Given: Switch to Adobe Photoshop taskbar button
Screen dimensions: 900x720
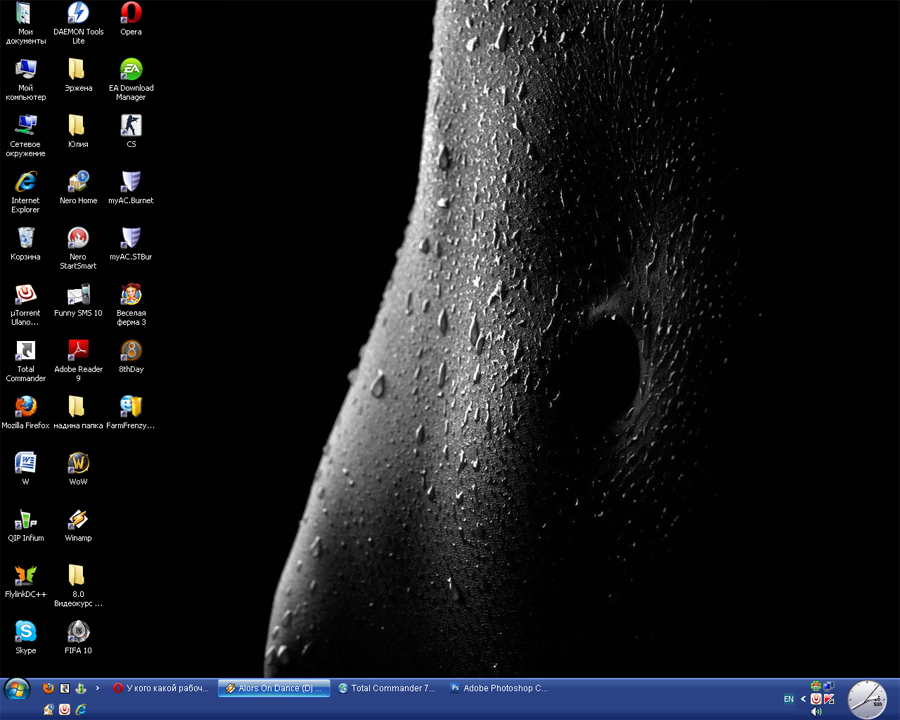Looking at the screenshot, I should pos(498,688).
